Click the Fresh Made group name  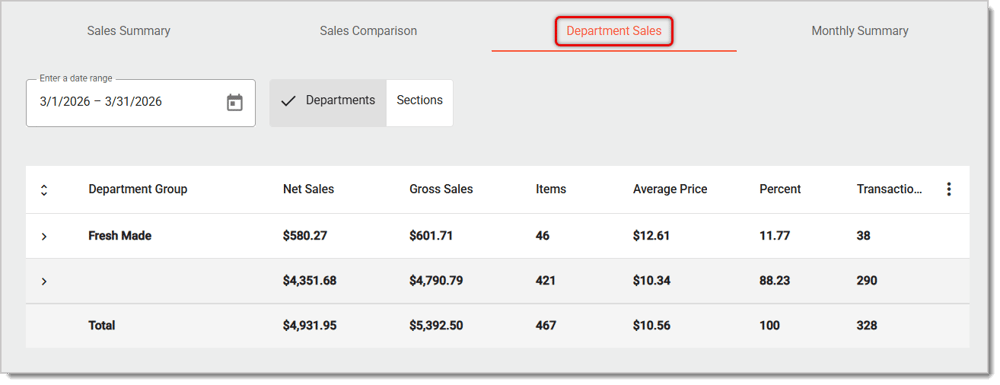click(120, 236)
